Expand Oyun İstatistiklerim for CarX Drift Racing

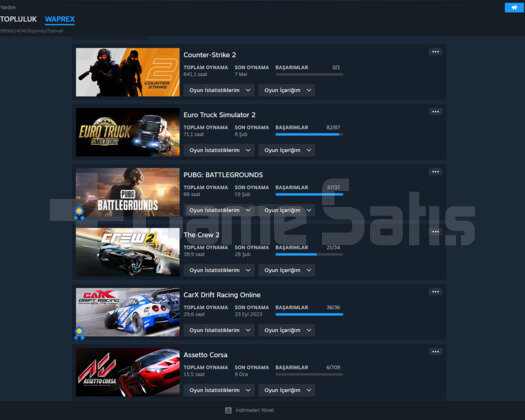pos(219,330)
